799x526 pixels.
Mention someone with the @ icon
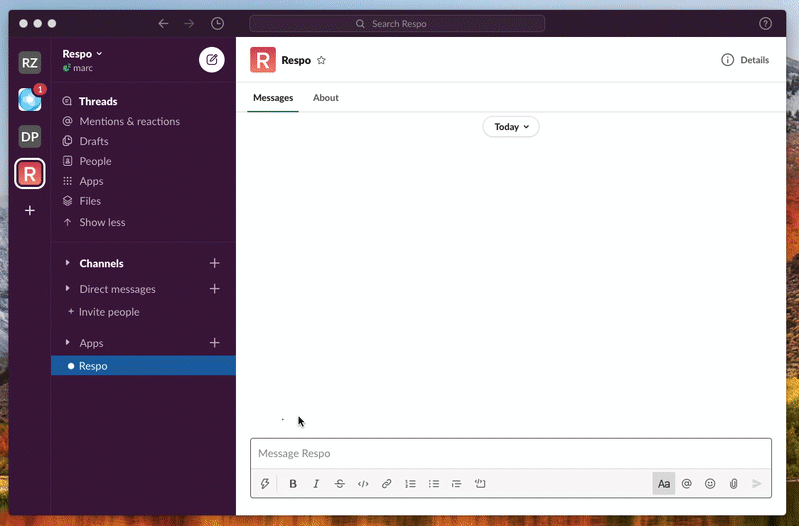click(x=686, y=484)
